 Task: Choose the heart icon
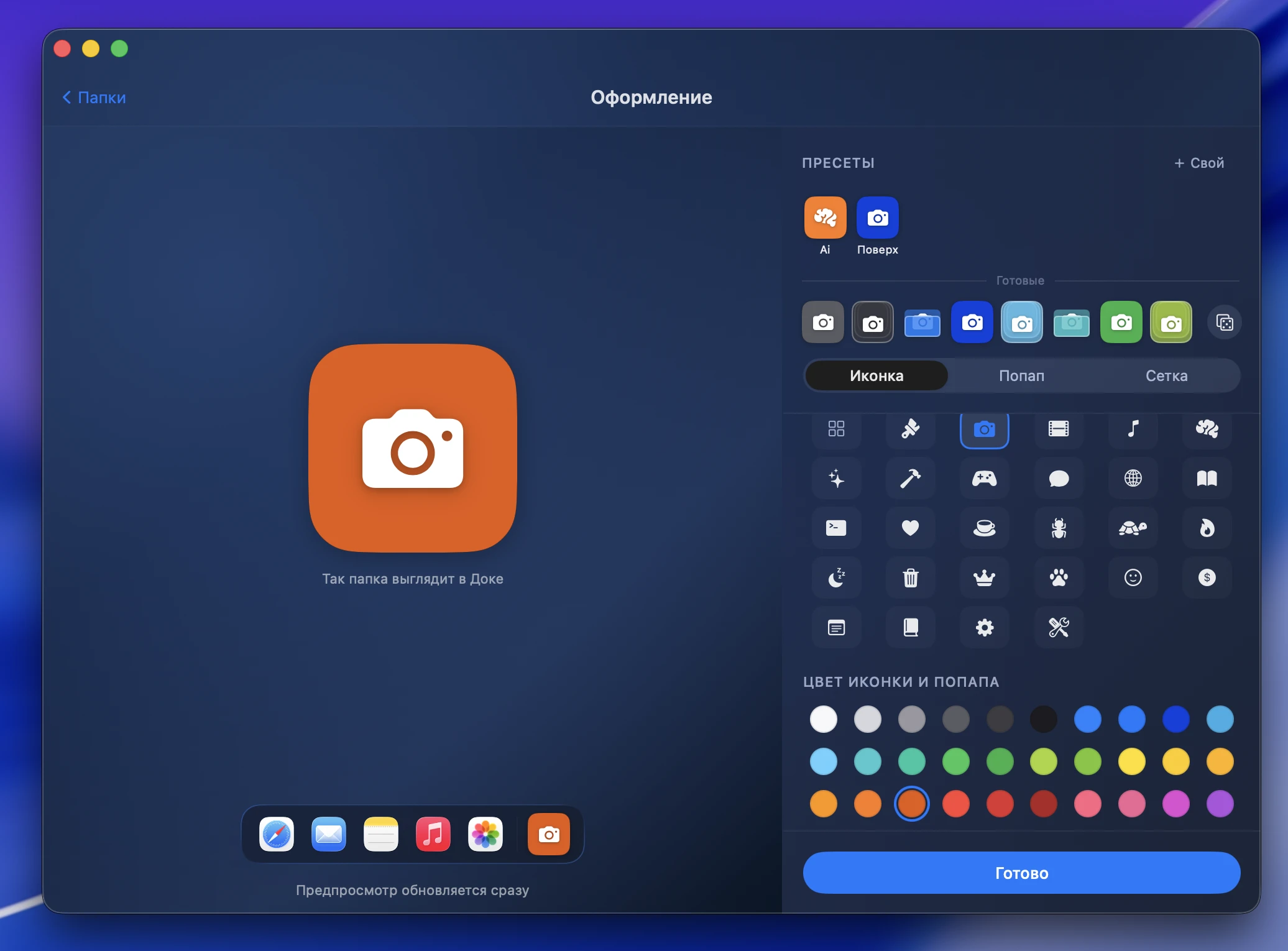910,528
